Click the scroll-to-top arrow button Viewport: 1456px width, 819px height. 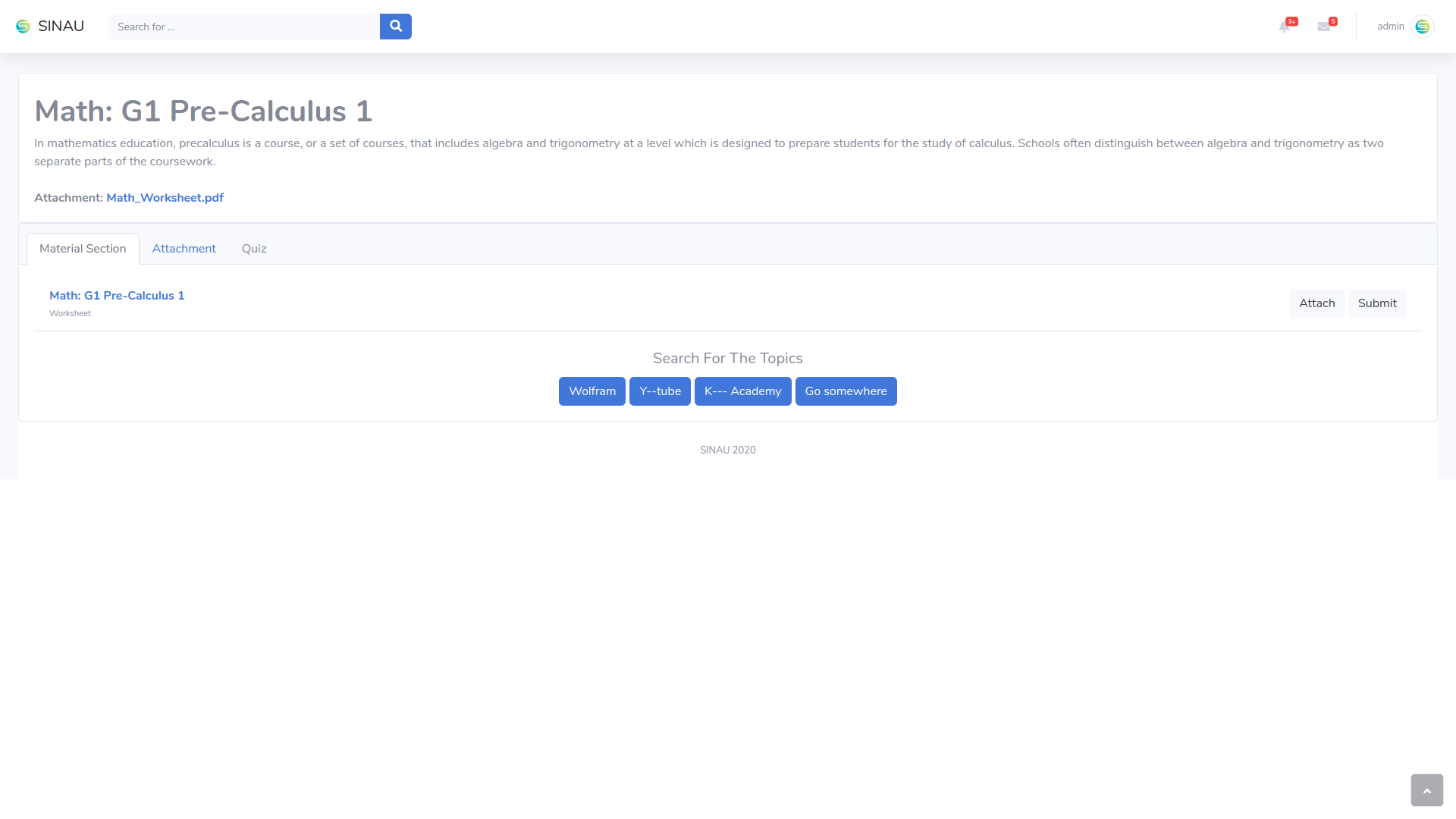coord(1426,790)
